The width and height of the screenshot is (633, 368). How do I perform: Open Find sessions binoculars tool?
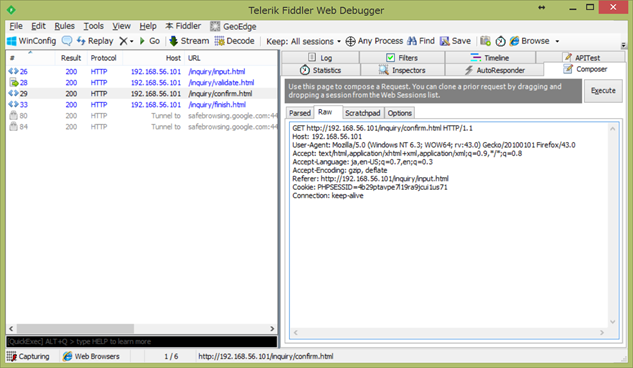[x=421, y=41]
